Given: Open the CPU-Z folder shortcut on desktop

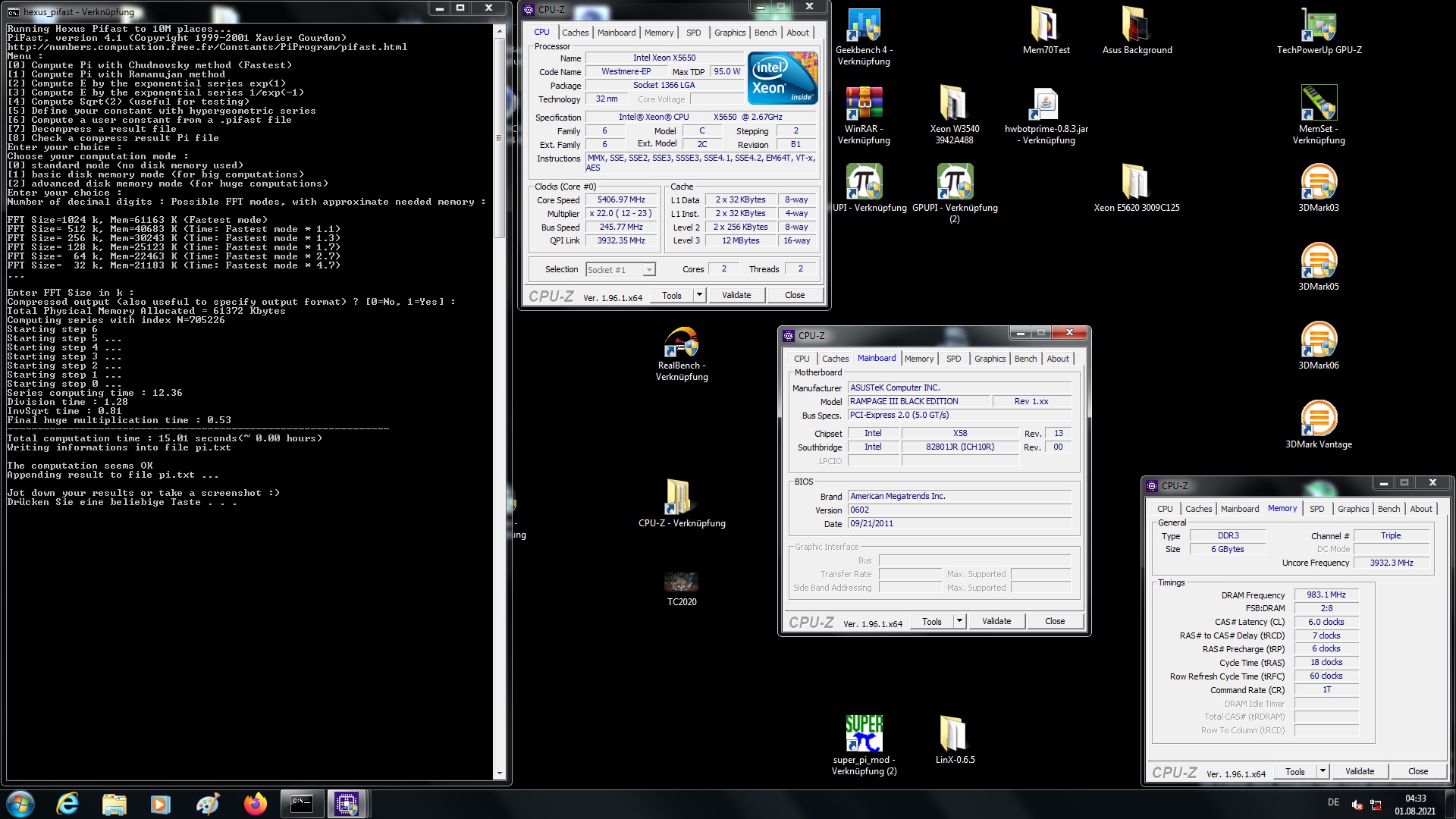Looking at the screenshot, I should pos(682,503).
